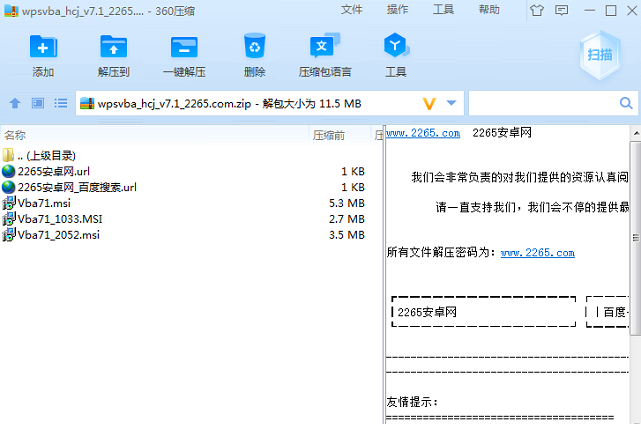Open the archive language (压缩包语言) tool
The height and width of the screenshot is (424, 641).
[324, 48]
